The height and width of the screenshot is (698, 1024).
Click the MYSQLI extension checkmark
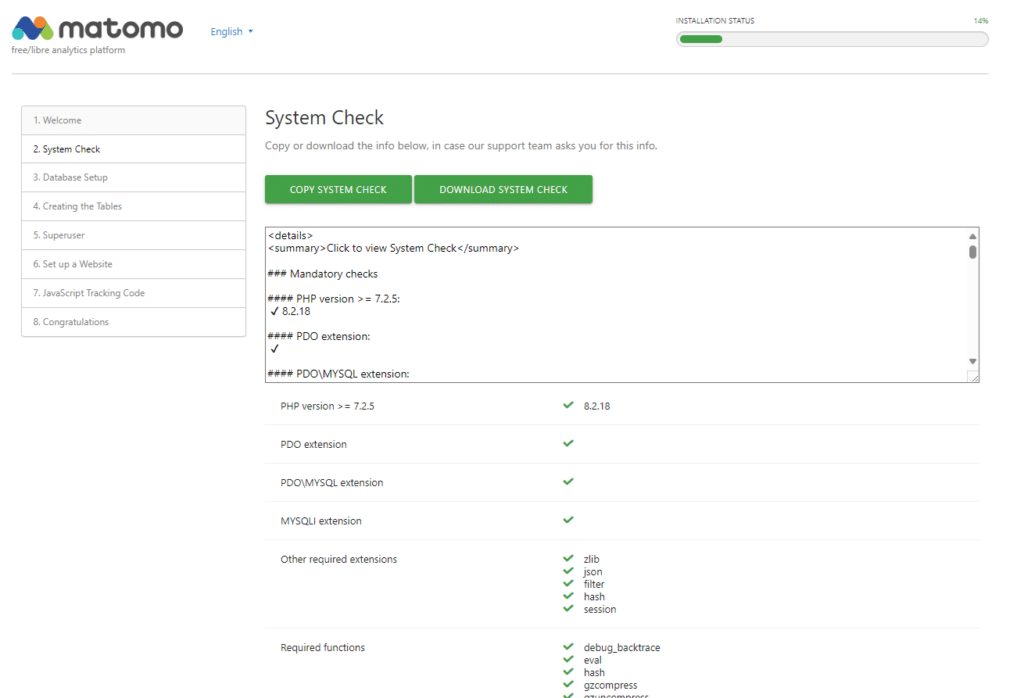568,519
